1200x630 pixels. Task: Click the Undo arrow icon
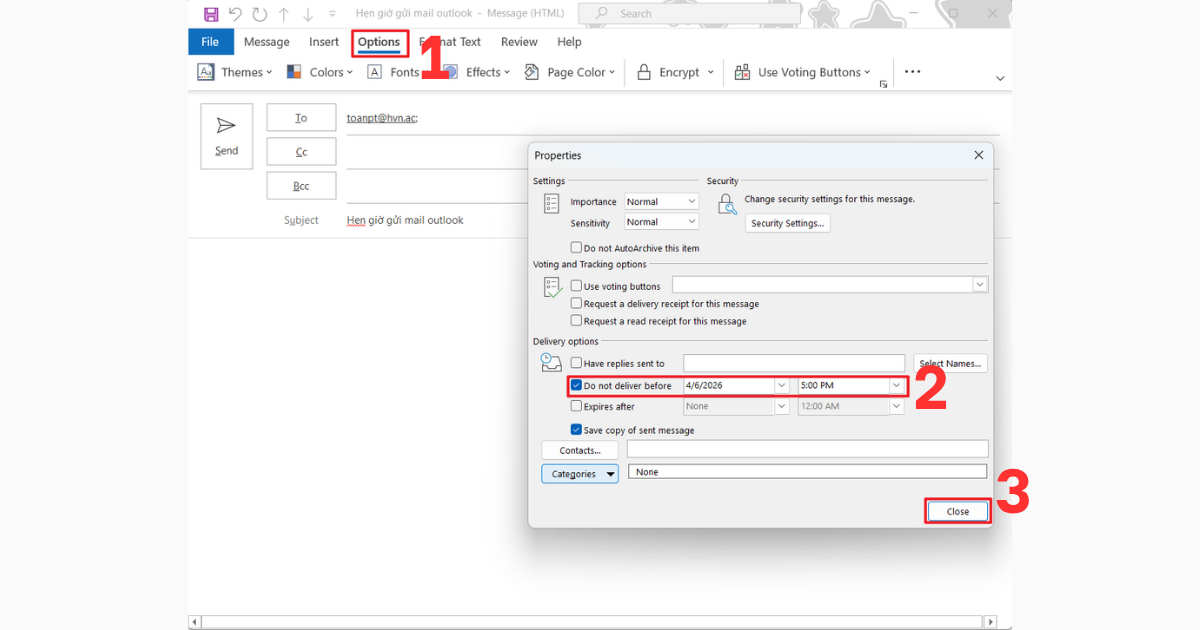(236, 14)
